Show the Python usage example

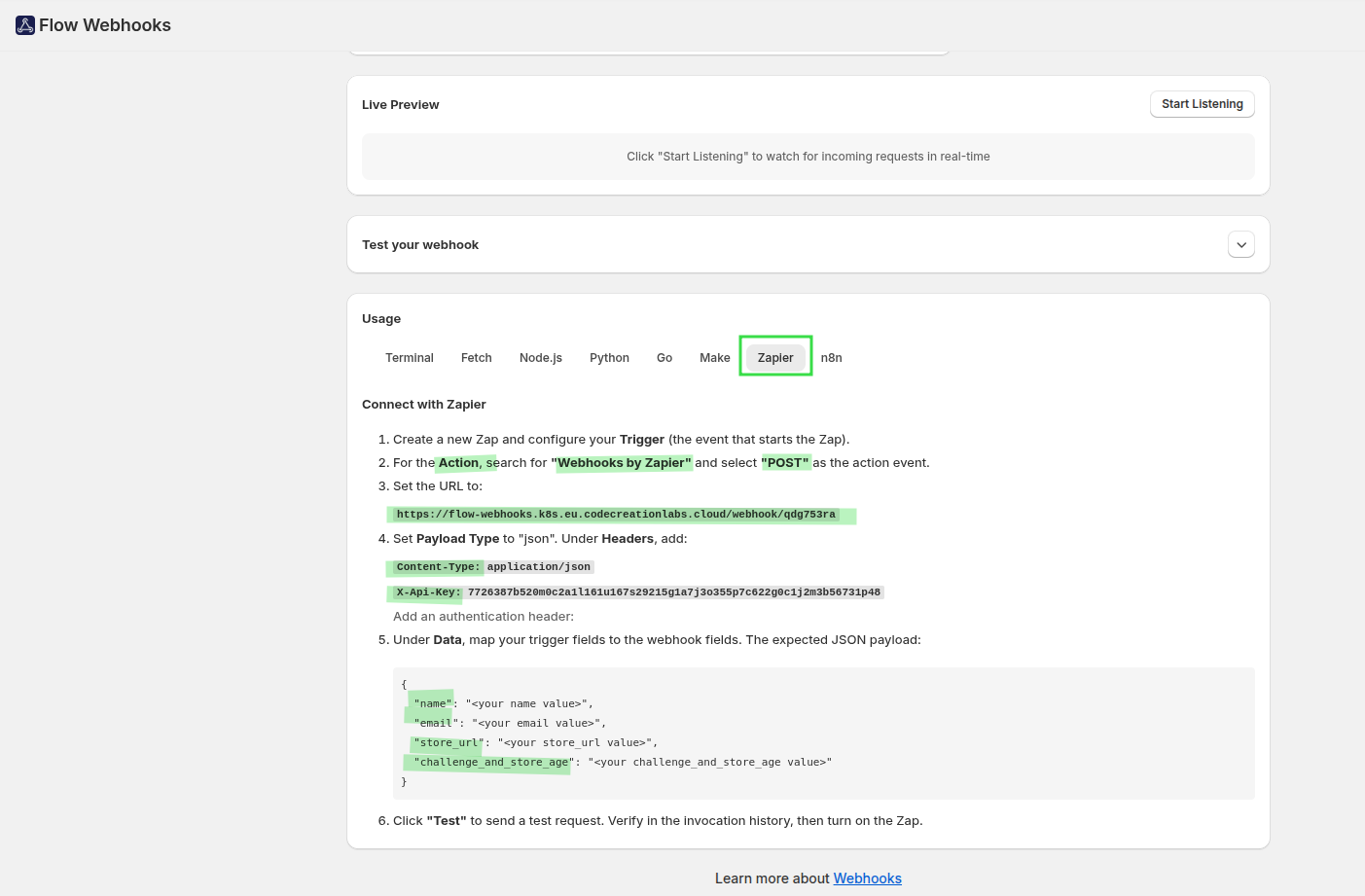click(609, 358)
